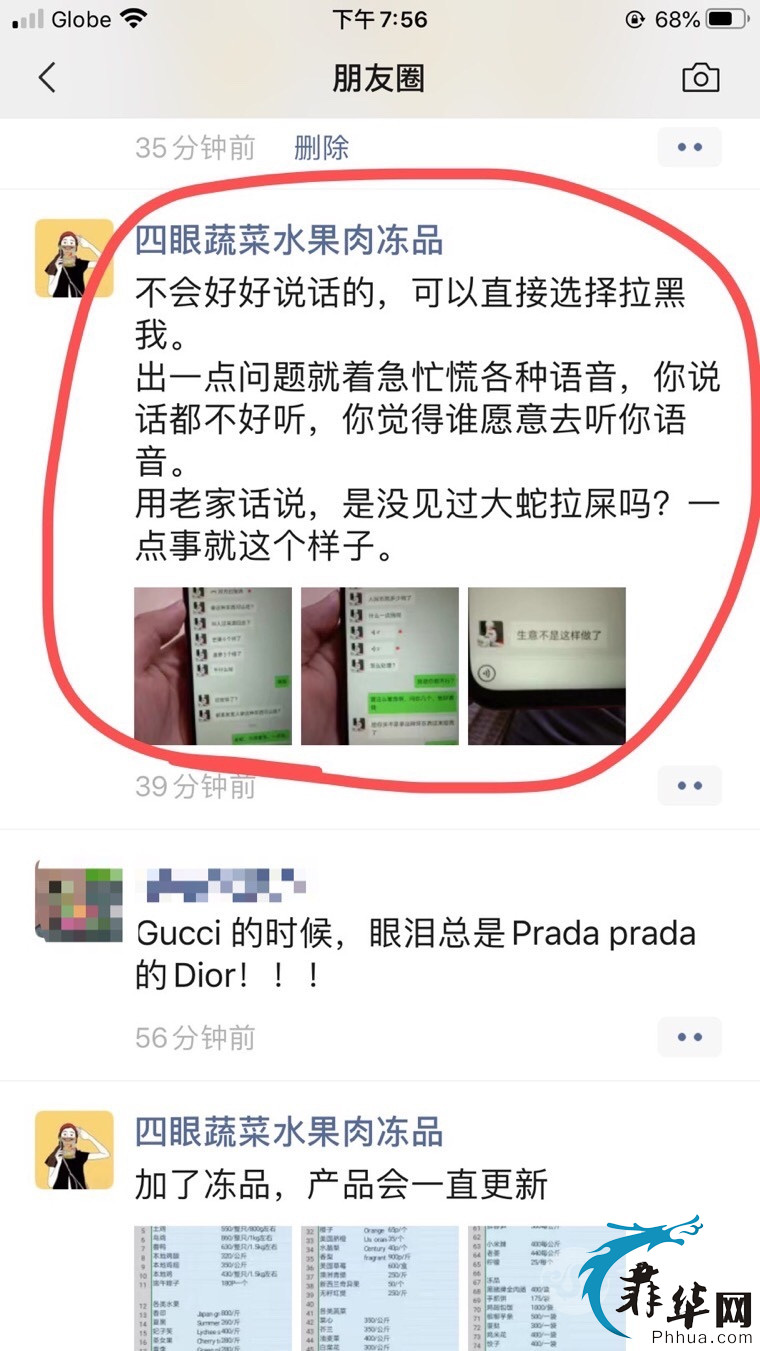This screenshot has width=760, height=1351.
Task: Tap the 朋友圈 title in header
Action: tap(379, 78)
